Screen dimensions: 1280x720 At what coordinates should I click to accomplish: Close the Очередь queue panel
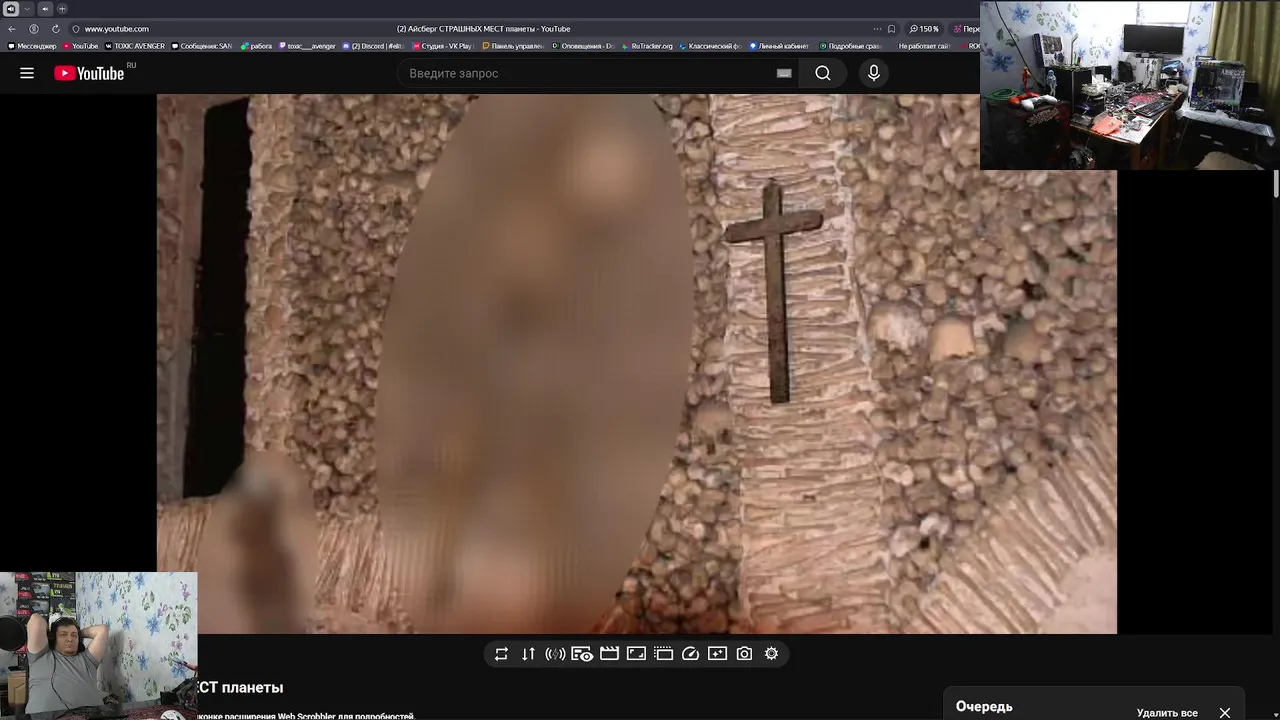click(x=1225, y=713)
